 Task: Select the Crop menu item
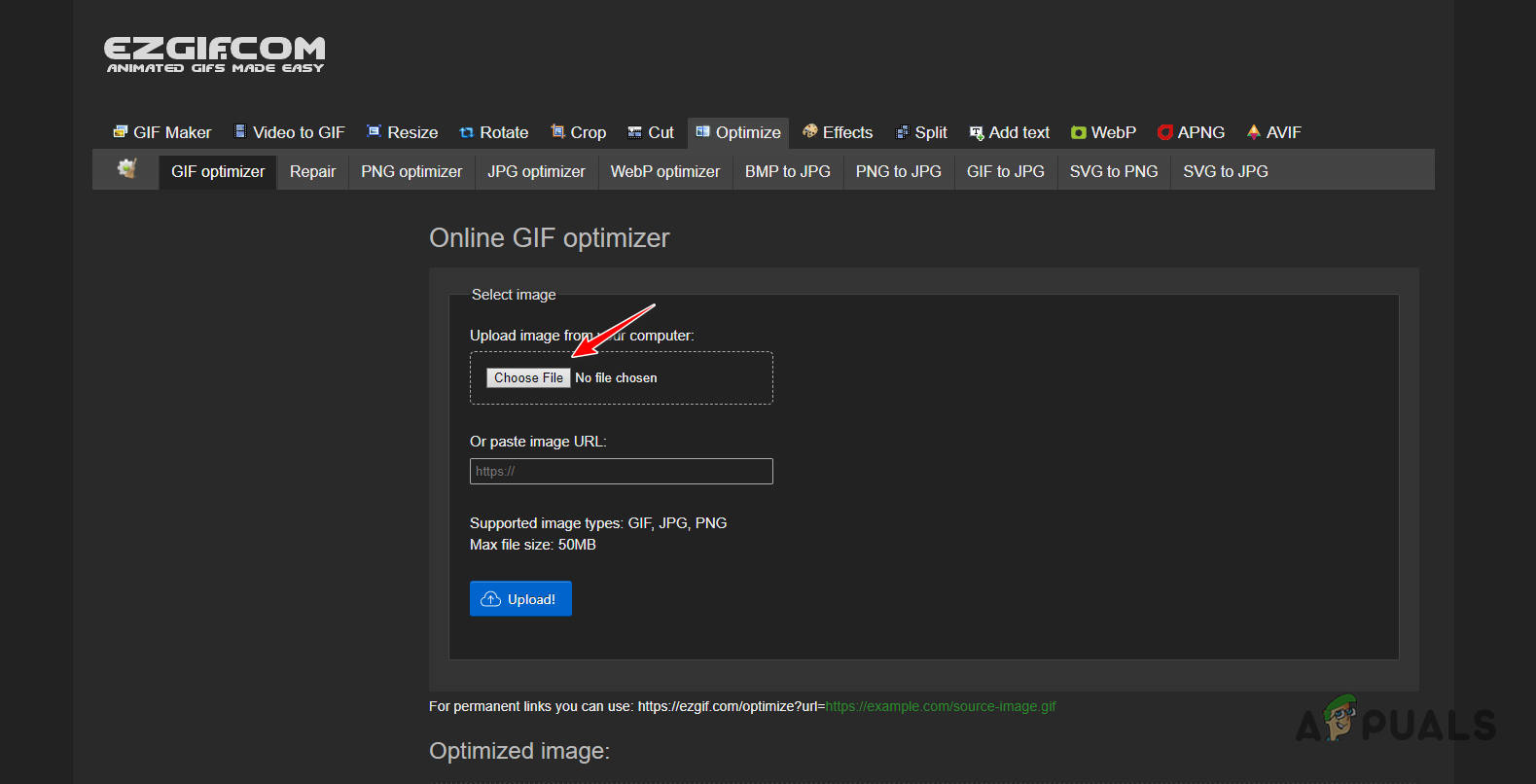pyautogui.click(x=579, y=132)
